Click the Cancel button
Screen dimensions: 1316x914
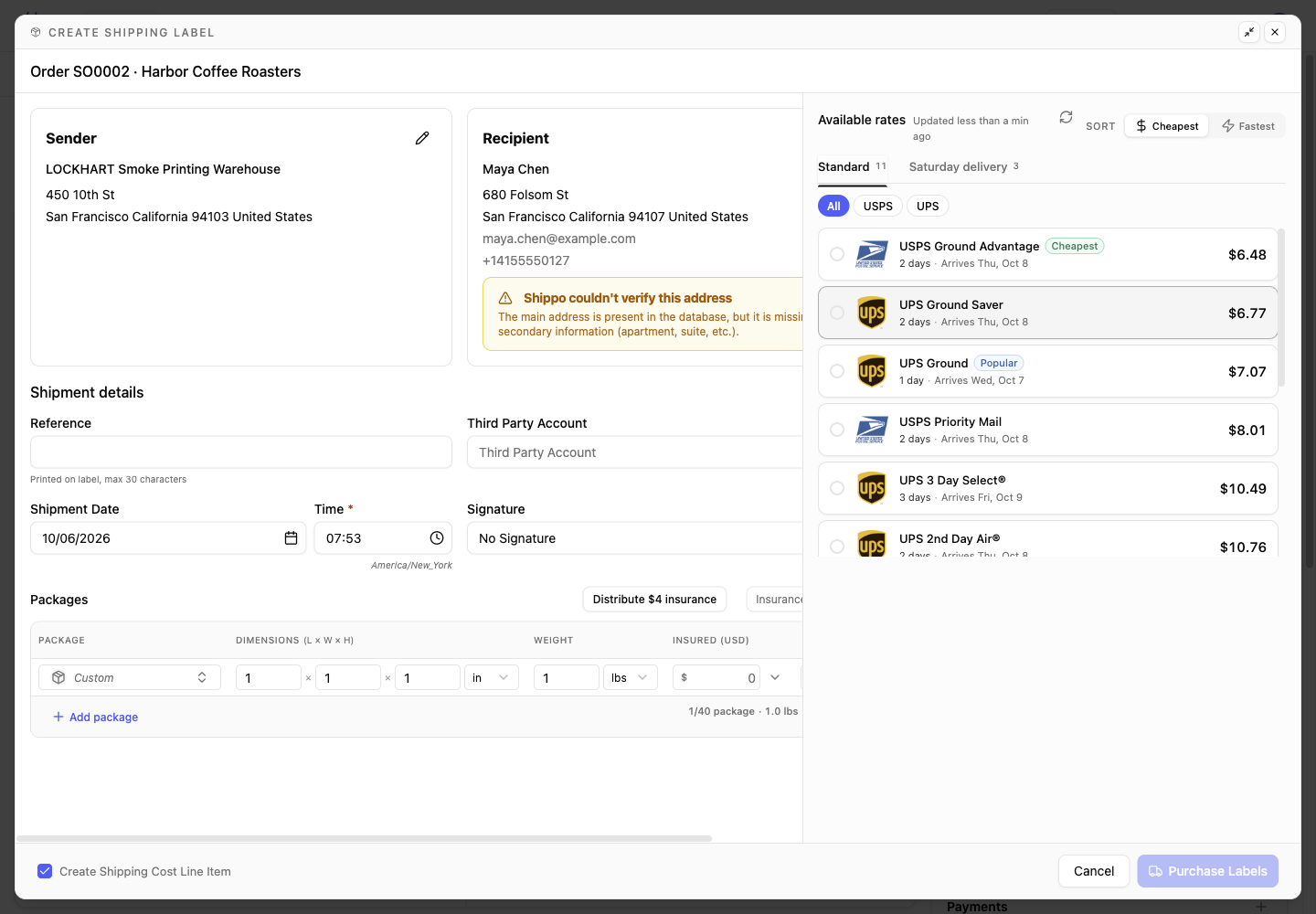coord(1094,871)
